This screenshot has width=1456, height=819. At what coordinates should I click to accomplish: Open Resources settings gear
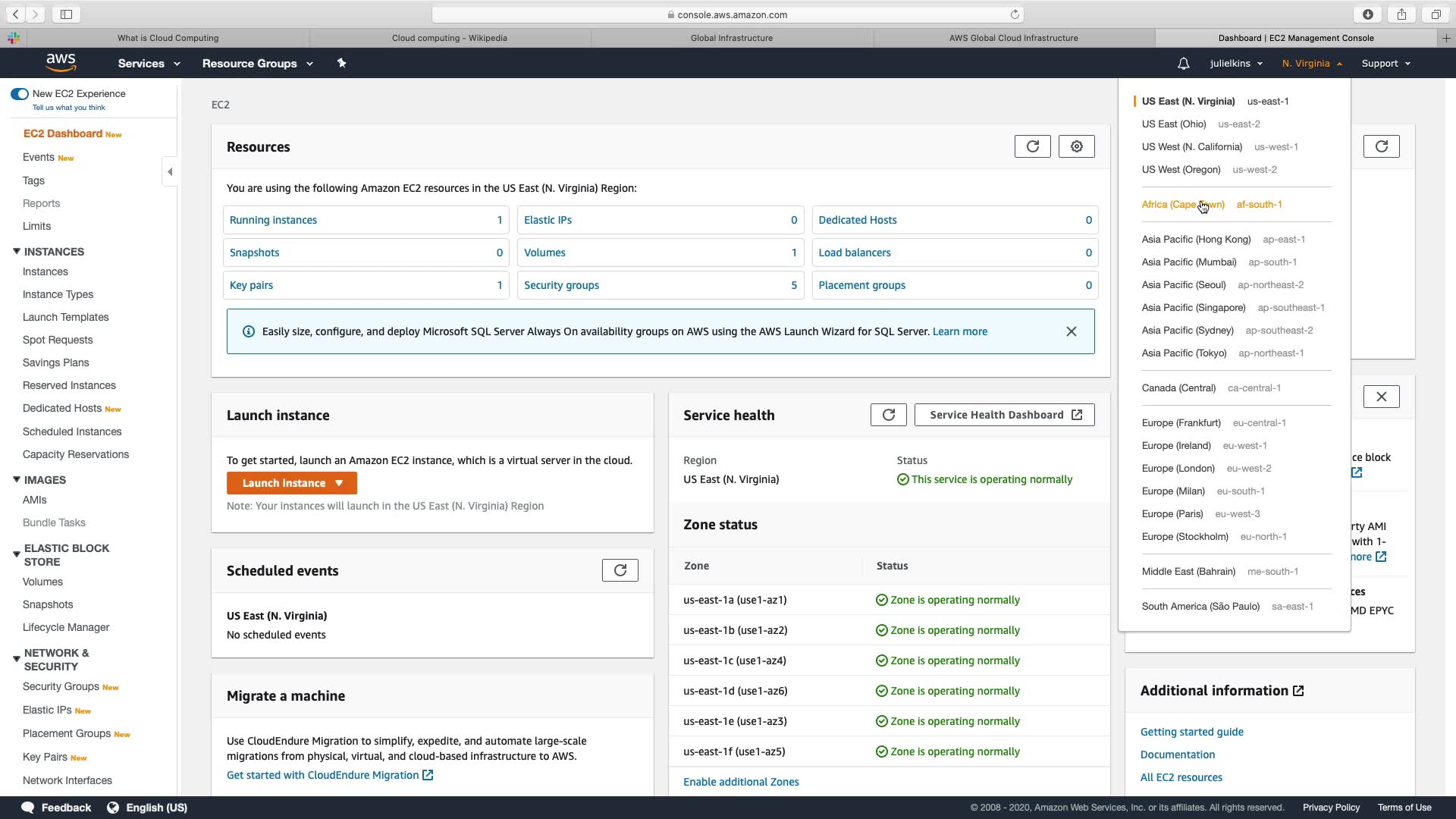(x=1076, y=146)
